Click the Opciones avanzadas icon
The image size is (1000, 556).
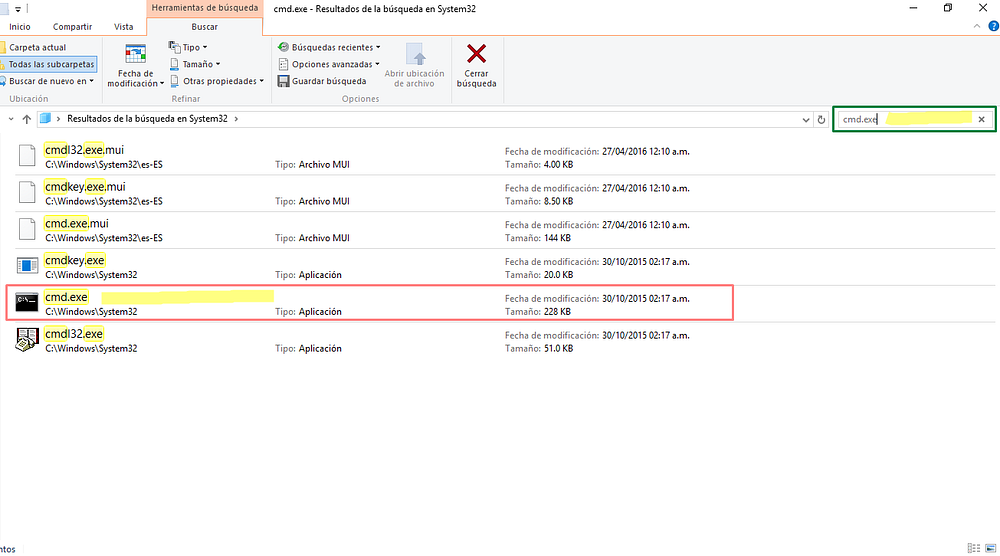[283, 64]
